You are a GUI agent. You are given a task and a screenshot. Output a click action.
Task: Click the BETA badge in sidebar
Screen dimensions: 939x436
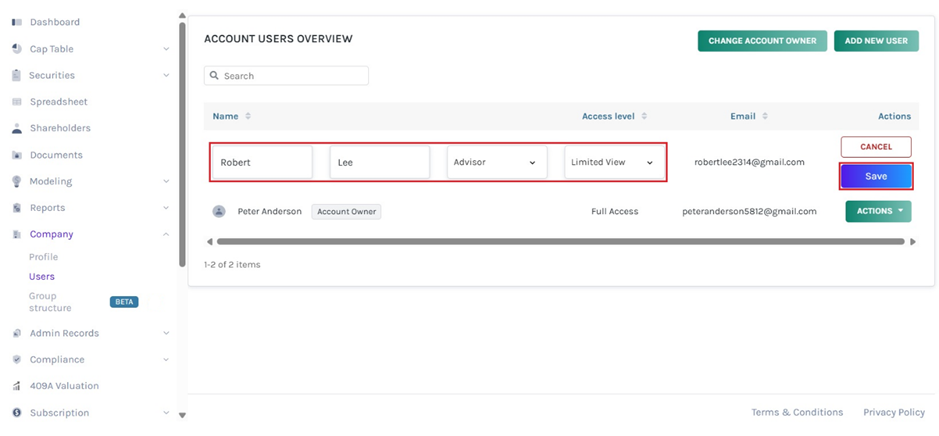[x=124, y=302]
